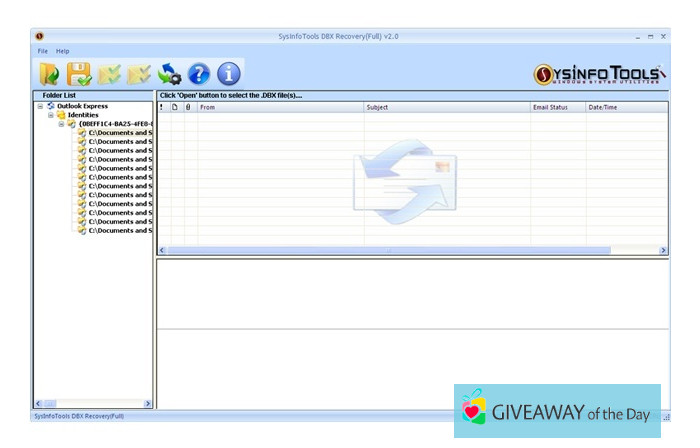700x448 pixels.
Task: Click the Email Status column header
Action: pyautogui.click(x=556, y=107)
